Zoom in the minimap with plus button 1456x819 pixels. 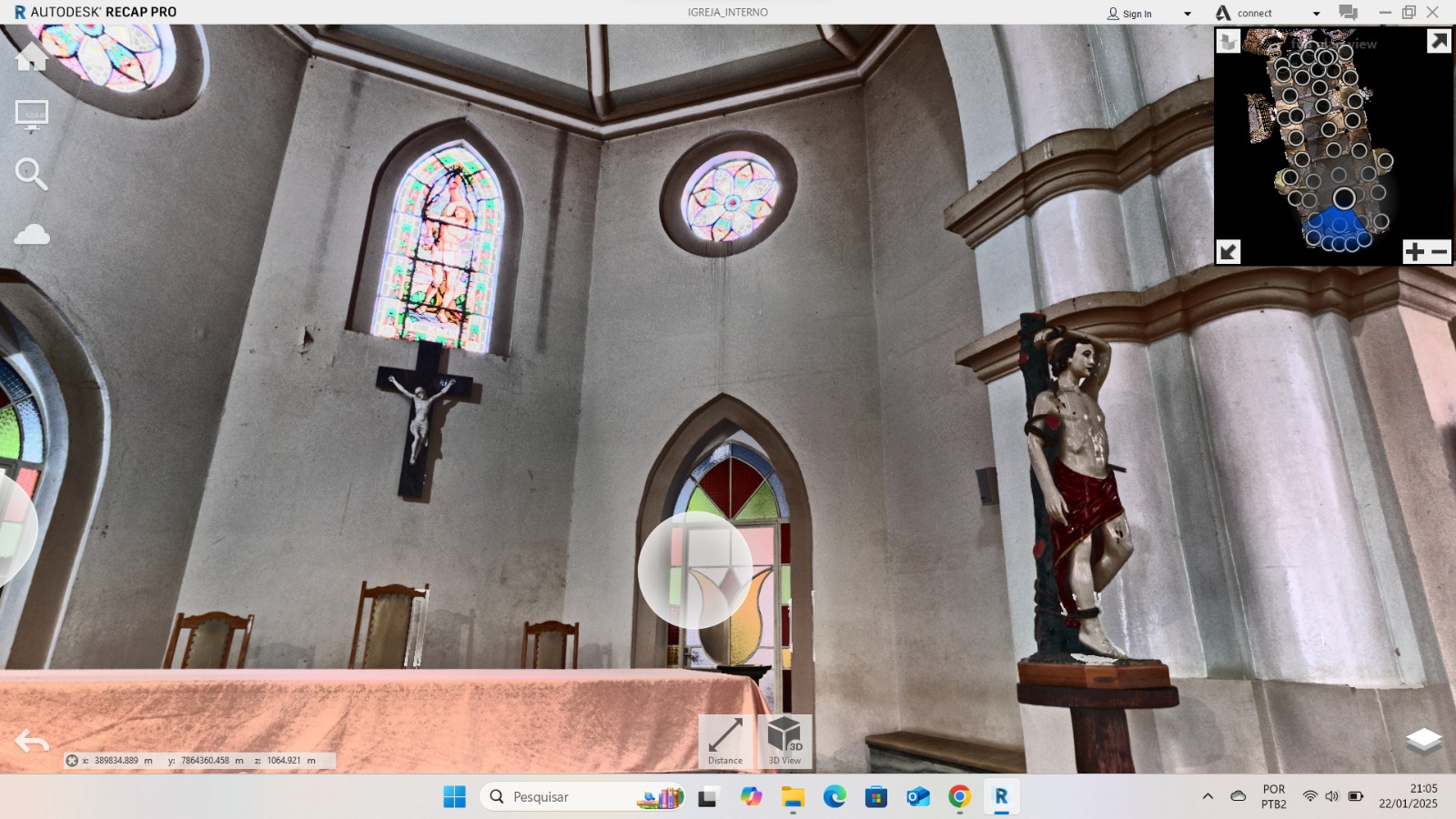[1414, 252]
